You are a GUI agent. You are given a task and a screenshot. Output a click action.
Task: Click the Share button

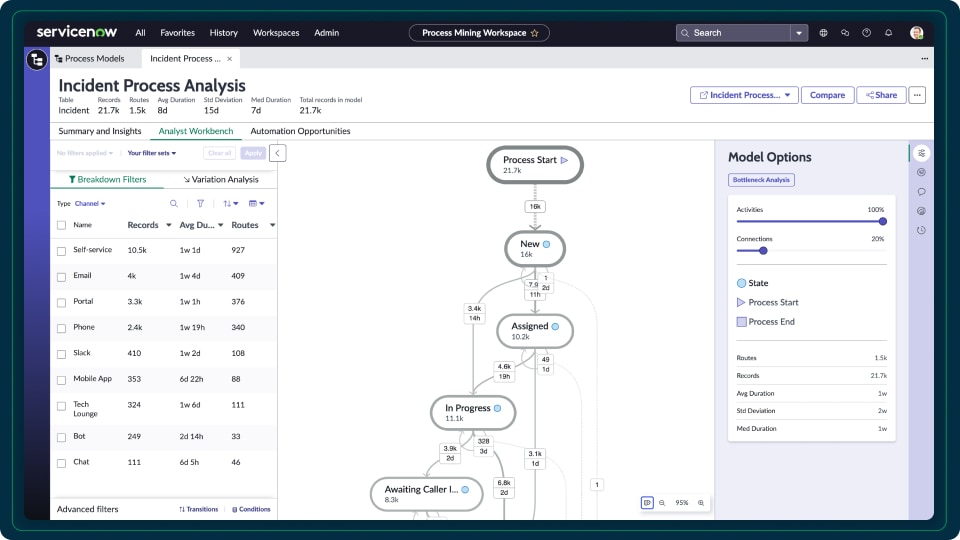(x=881, y=95)
